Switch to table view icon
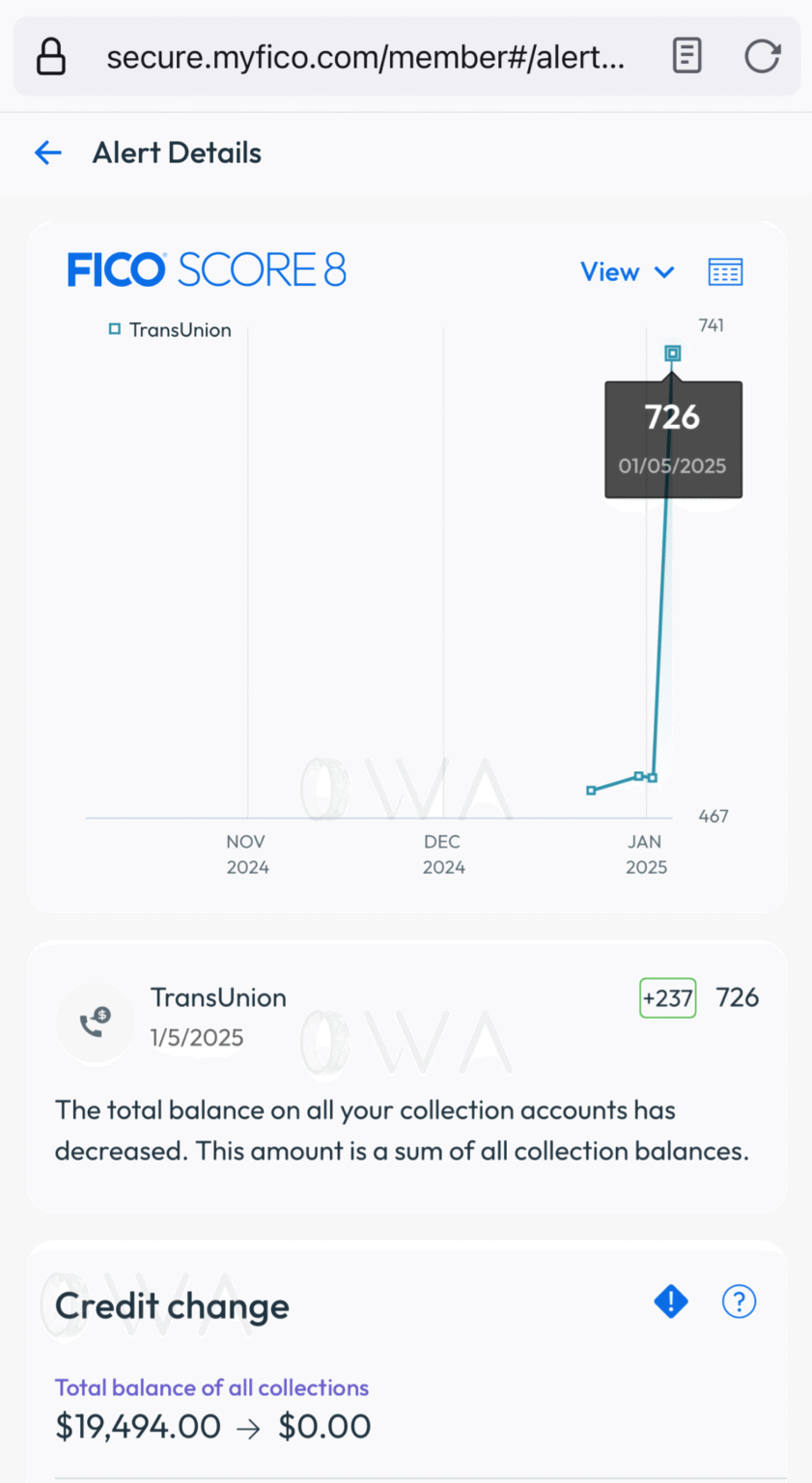812x1483 pixels. click(x=725, y=272)
